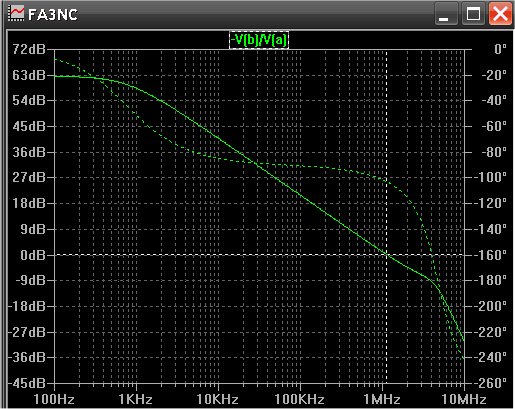Click the -45dB magnitude axis label
Screen dimensions: 515x409
coord(27,383)
